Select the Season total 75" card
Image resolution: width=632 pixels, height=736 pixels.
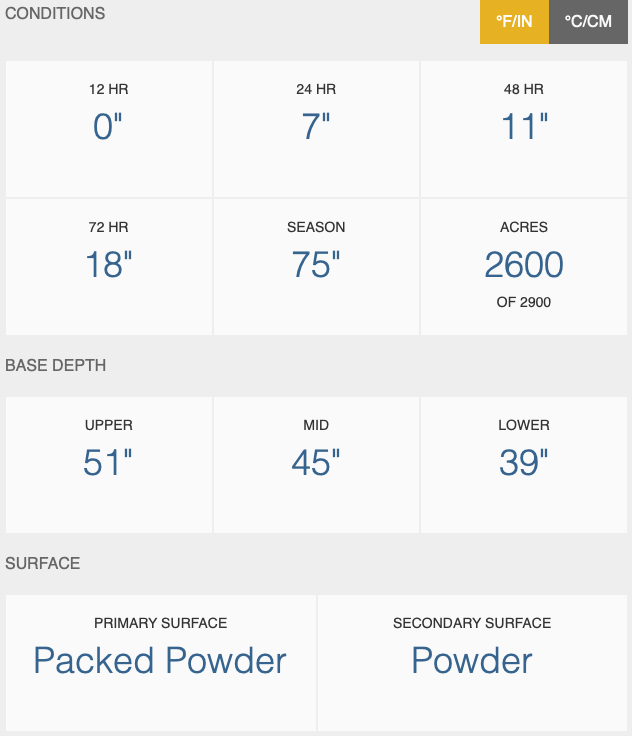point(316,267)
